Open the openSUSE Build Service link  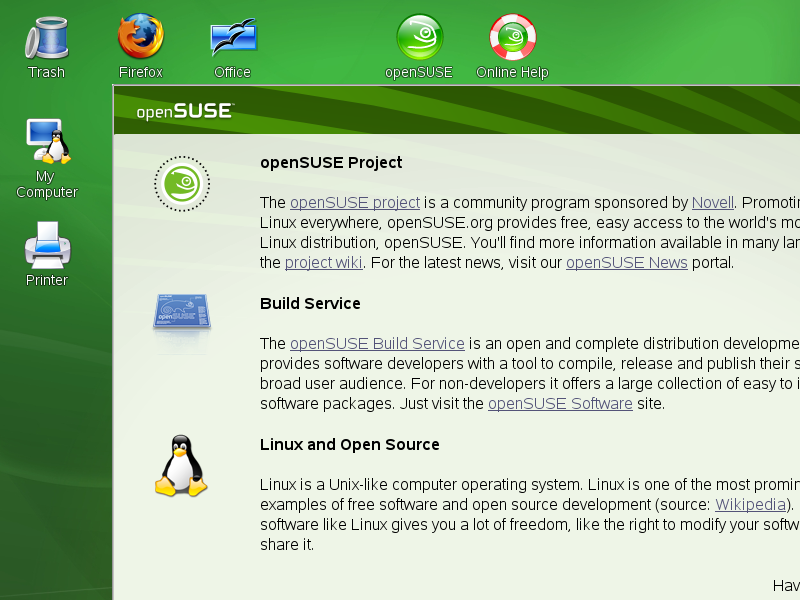(377, 344)
